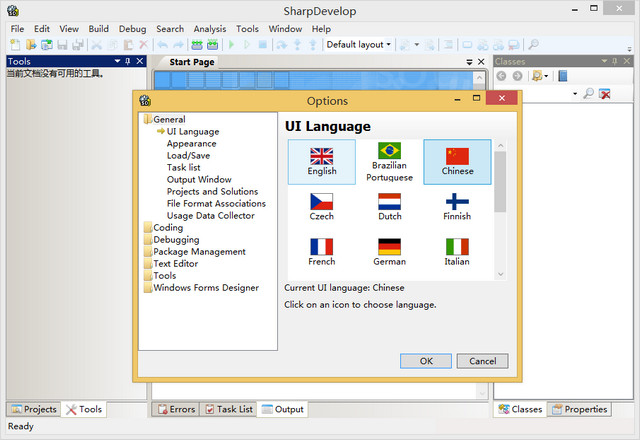Click the Save All toolbar icon

click(x=78, y=44)
